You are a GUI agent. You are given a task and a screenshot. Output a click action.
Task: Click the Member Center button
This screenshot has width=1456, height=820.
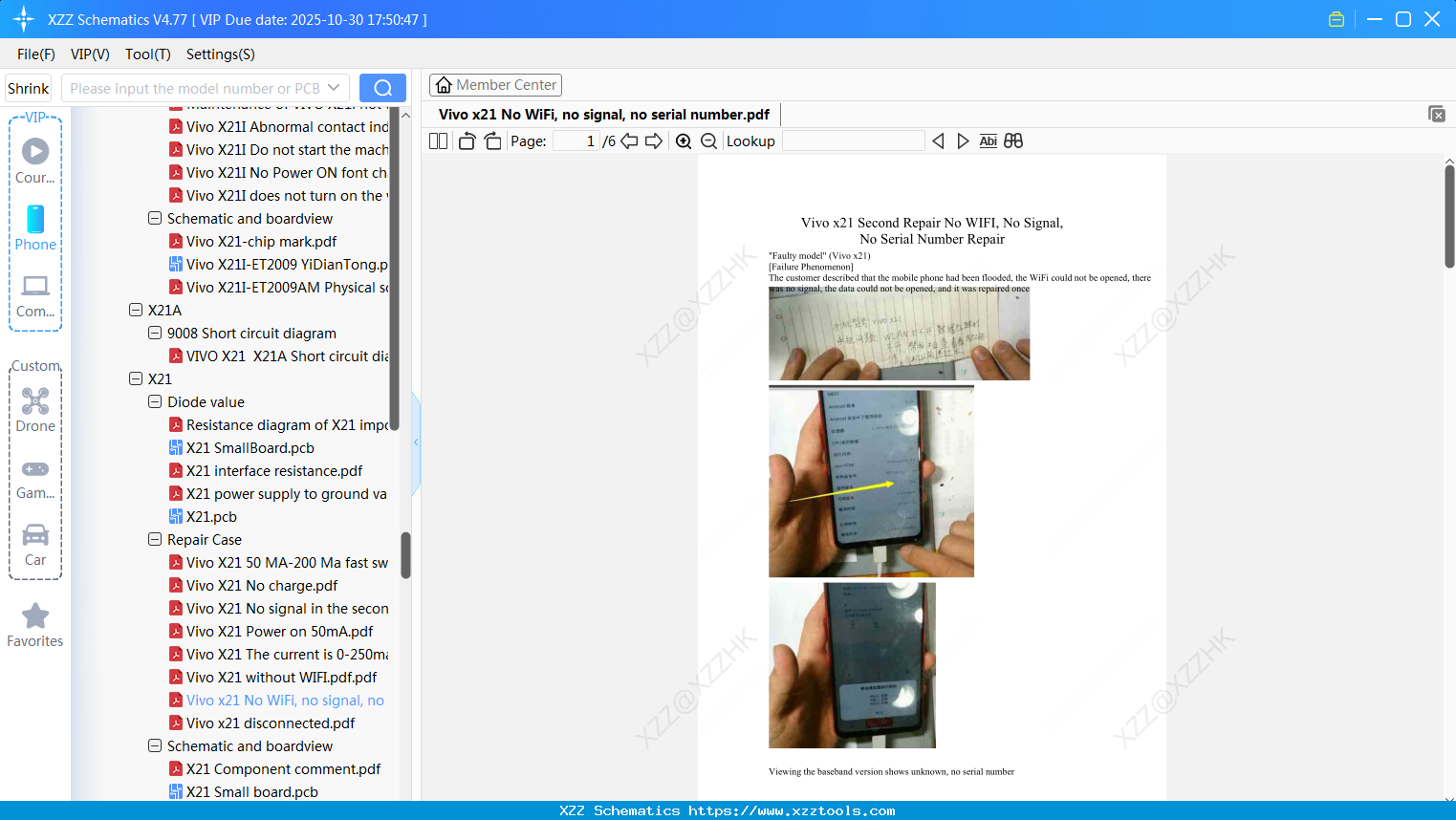(x=496, y=85)
